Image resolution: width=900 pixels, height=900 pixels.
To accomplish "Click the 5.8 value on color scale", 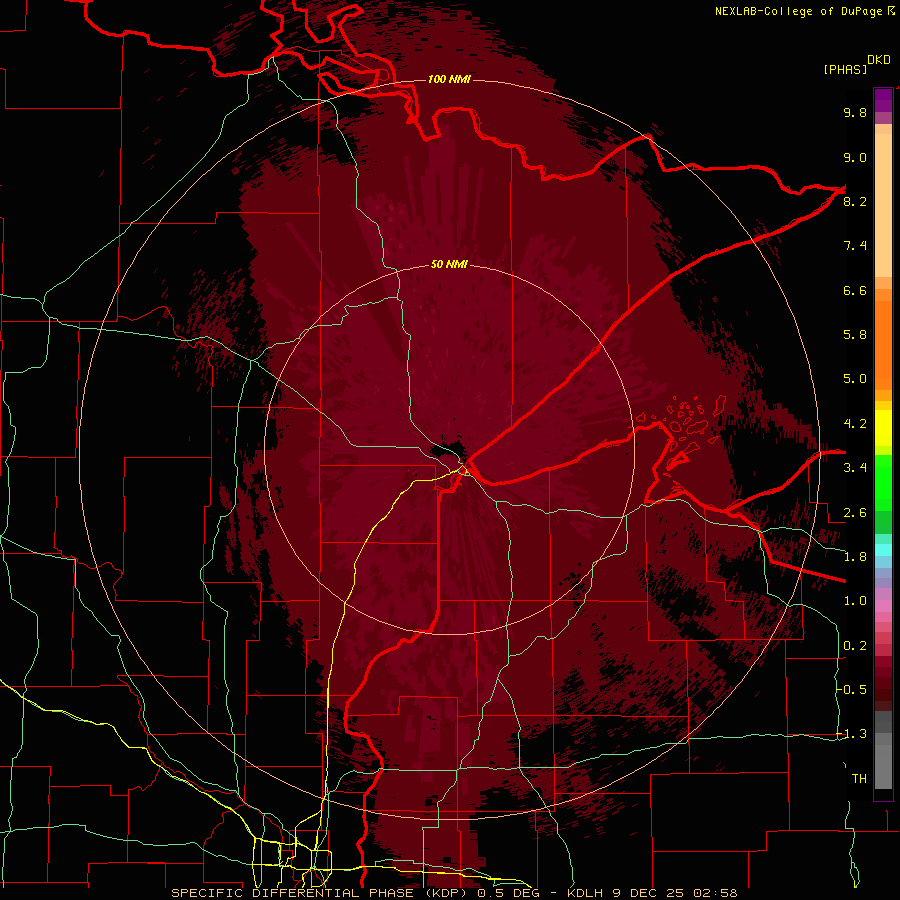I will [855, 335].
